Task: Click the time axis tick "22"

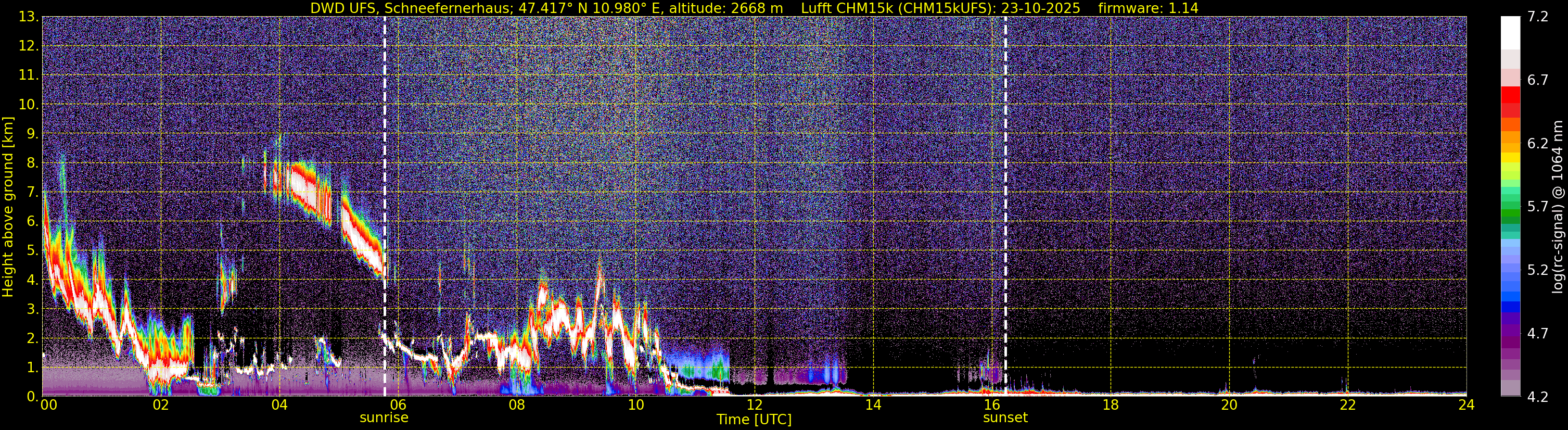Action: point(1348,406)
